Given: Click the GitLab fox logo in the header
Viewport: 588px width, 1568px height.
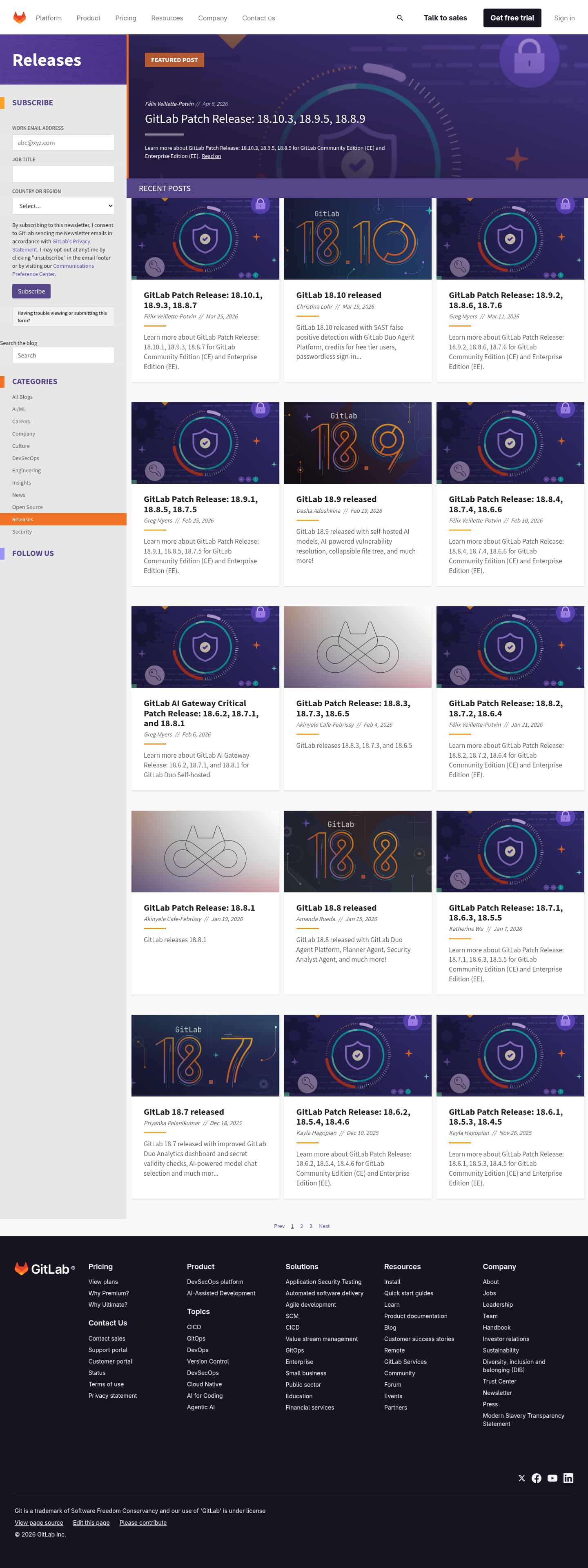Looking at the screenshot, I should (x=20, y=18).
